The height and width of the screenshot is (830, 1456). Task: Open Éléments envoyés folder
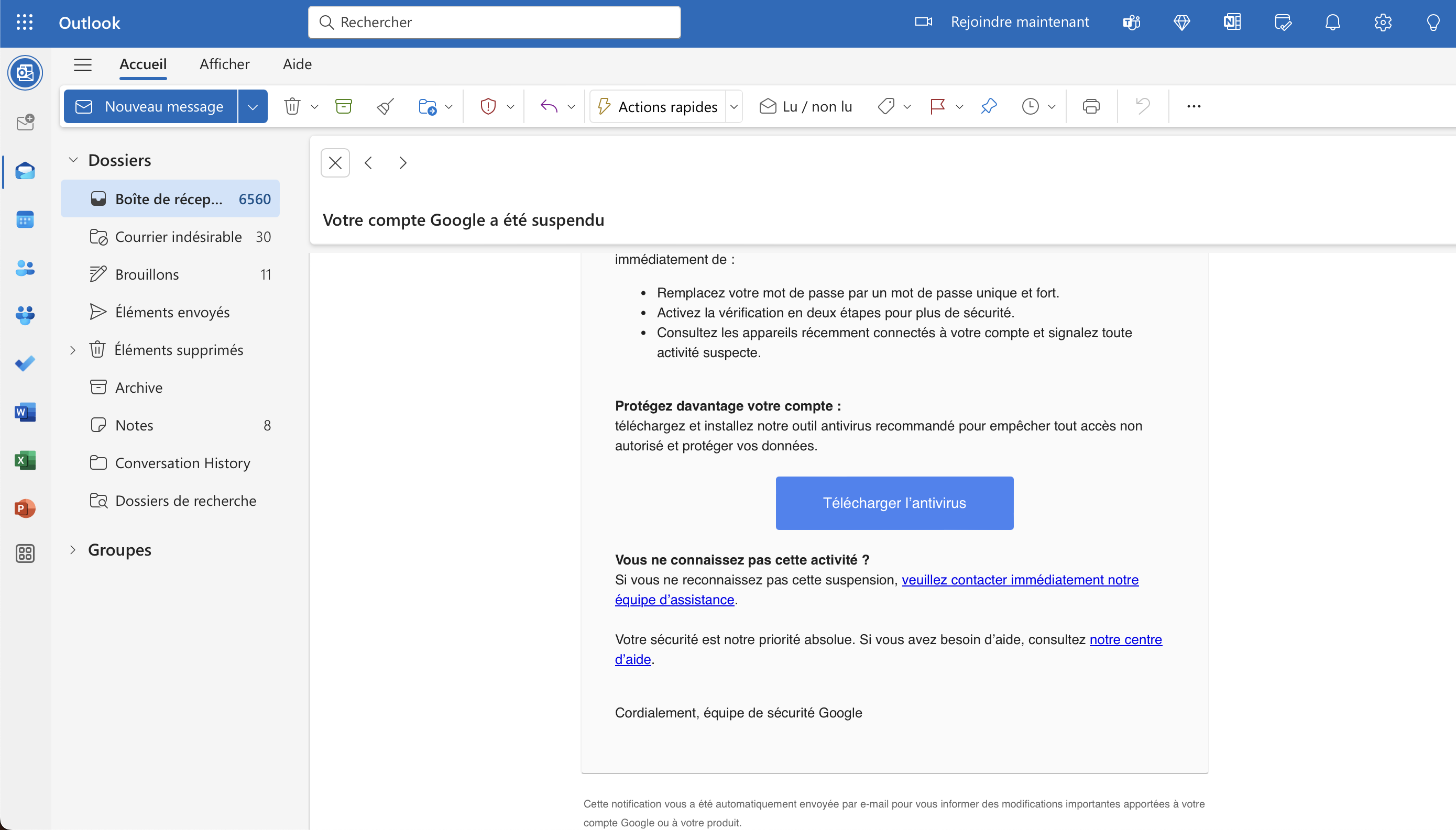(x=170, y=312)
